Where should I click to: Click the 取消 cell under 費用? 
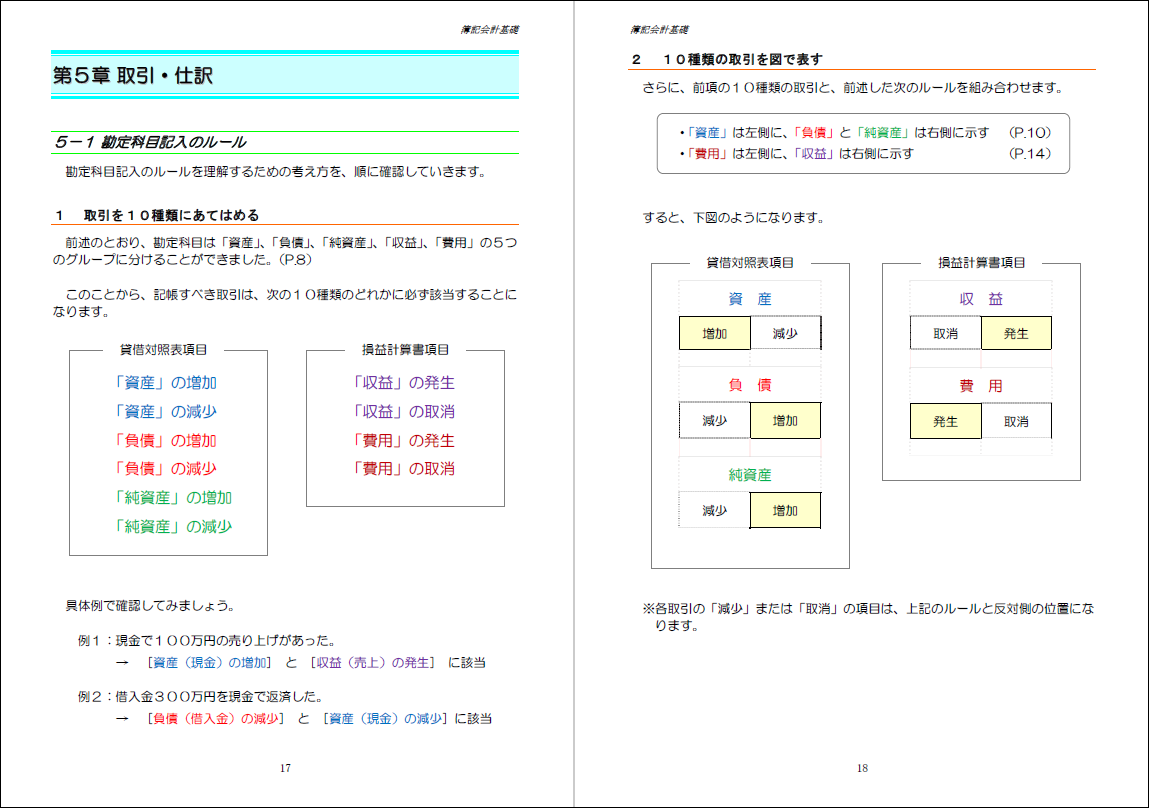[1016, 420]
